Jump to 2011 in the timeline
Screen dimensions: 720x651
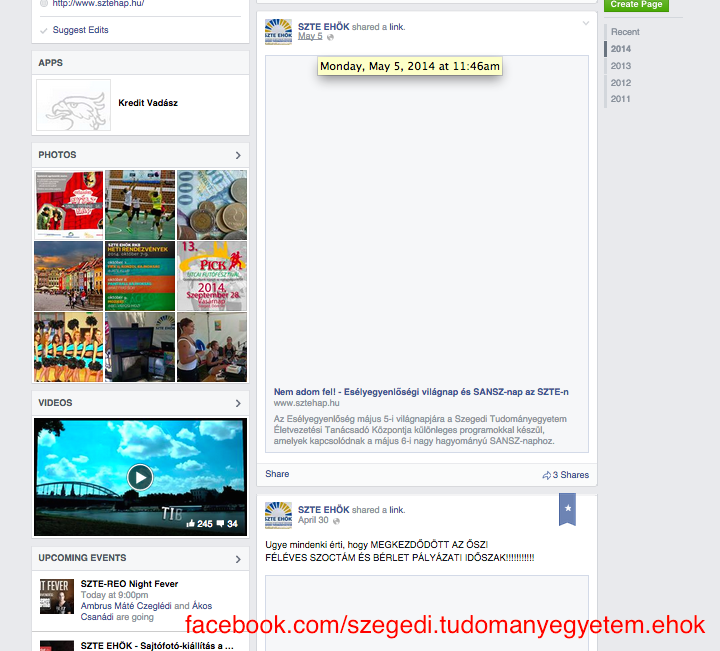tap(620, 99)
